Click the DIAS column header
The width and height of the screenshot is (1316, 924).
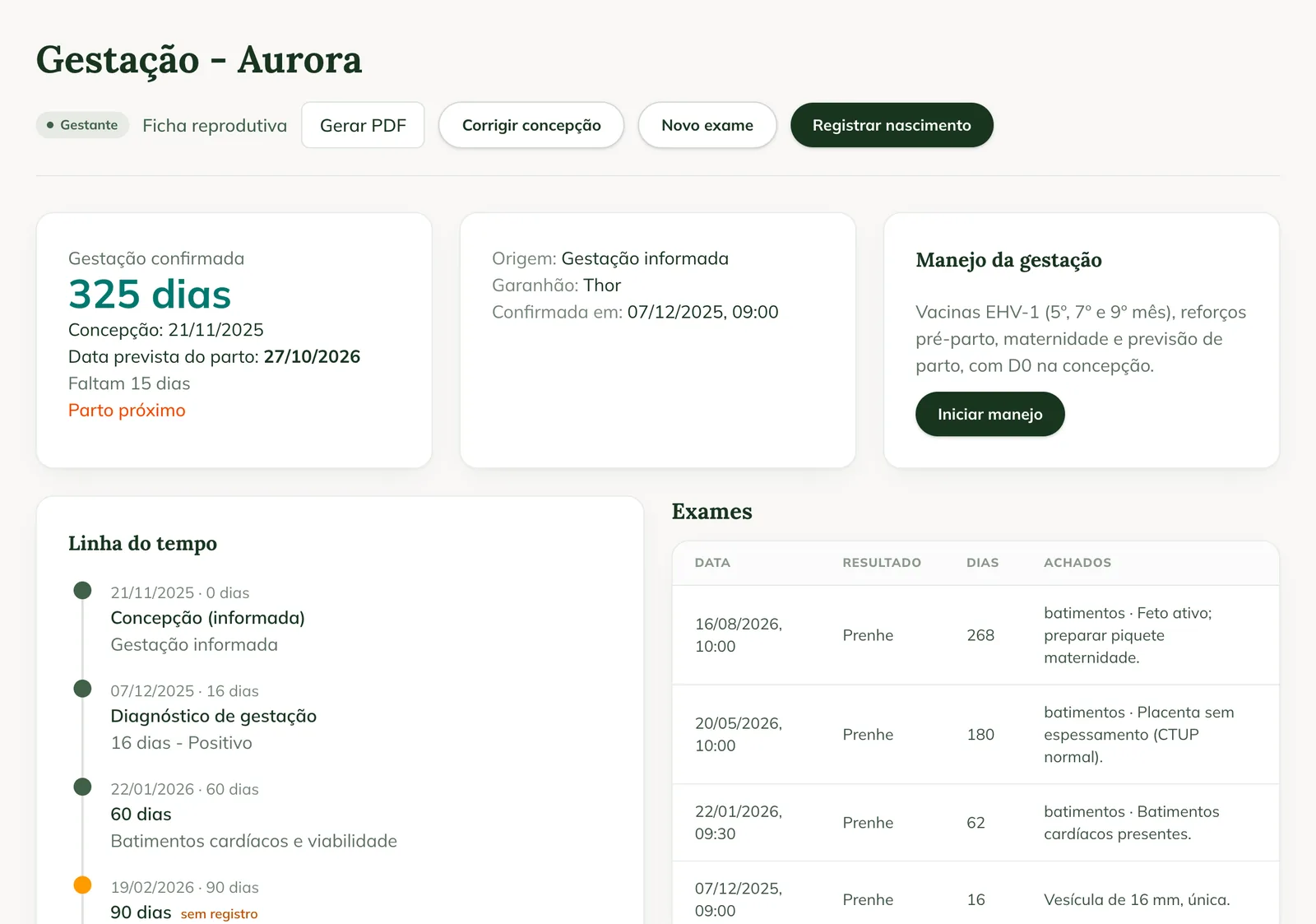[982, 563]
